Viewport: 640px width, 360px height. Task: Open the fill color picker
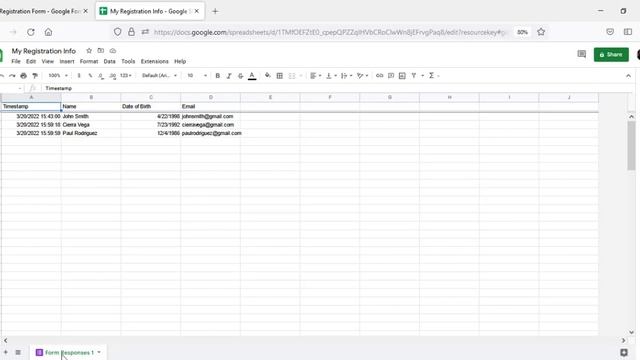pyautogui.click(x=268, y=76)
